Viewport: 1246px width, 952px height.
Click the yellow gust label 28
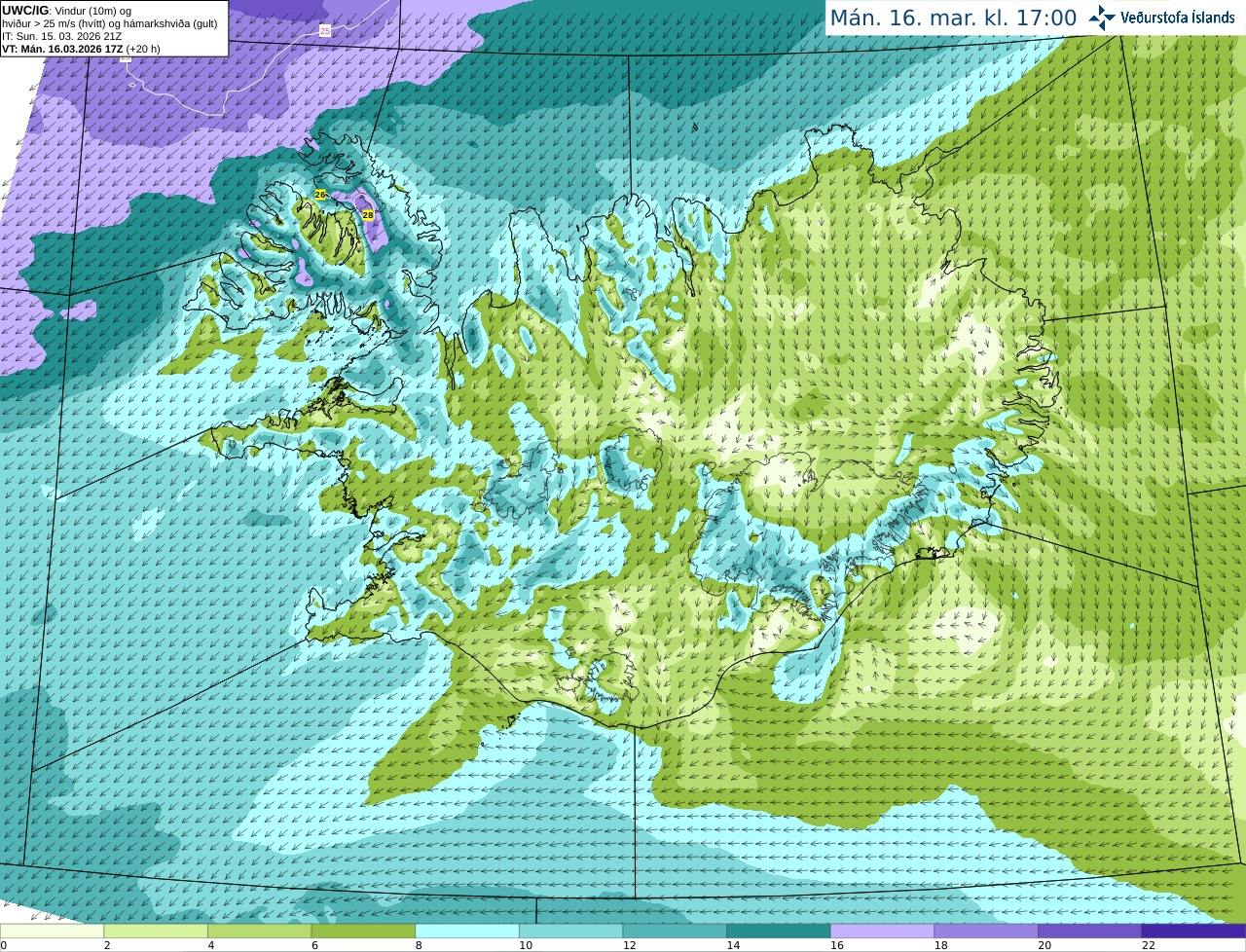click(x=368, y=214)
